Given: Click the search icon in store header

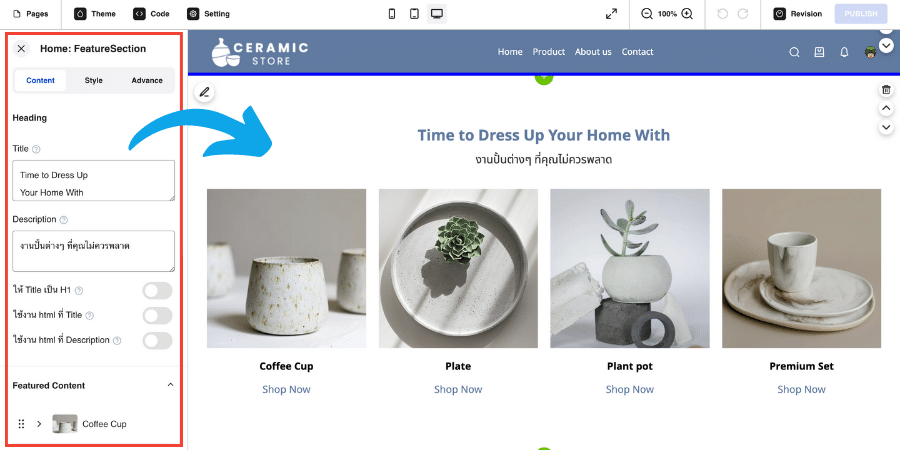Looking at the screenshot, I should pyautogui.click(x=794, y=52).
